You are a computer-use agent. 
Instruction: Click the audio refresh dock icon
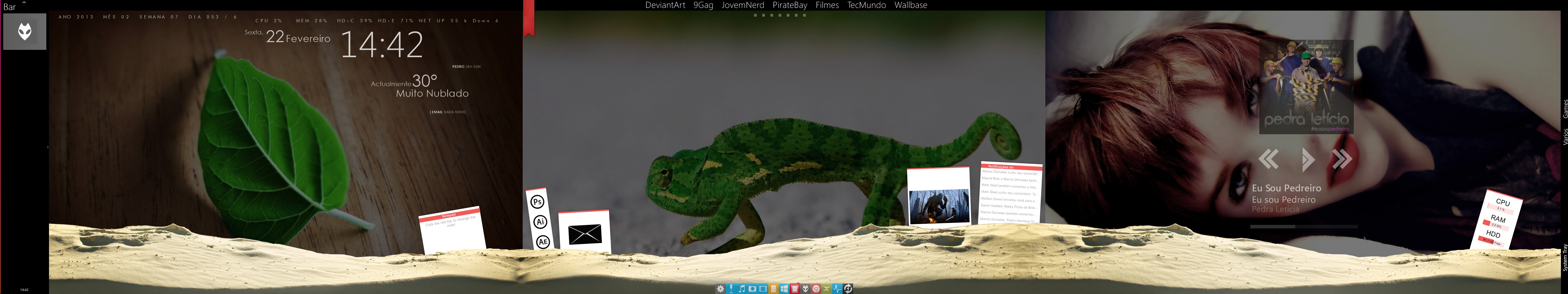click(x=848, y=289)
